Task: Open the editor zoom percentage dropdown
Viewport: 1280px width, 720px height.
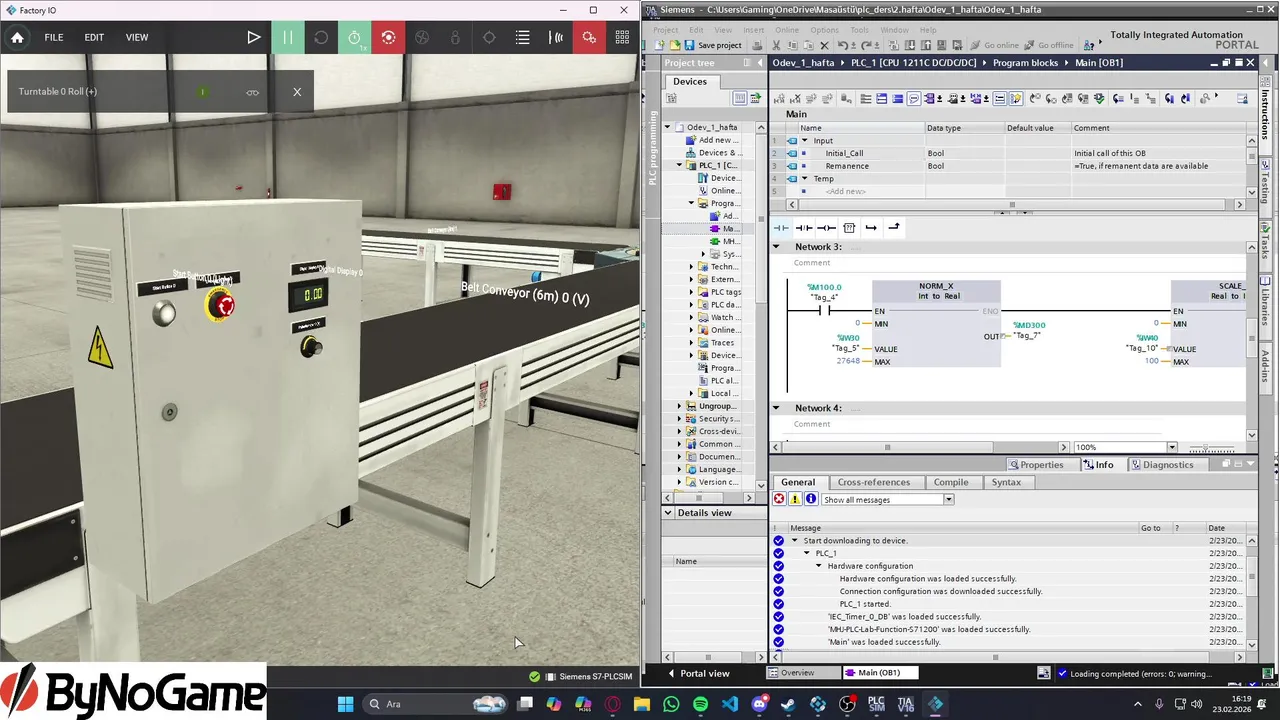Action: 1172,447
